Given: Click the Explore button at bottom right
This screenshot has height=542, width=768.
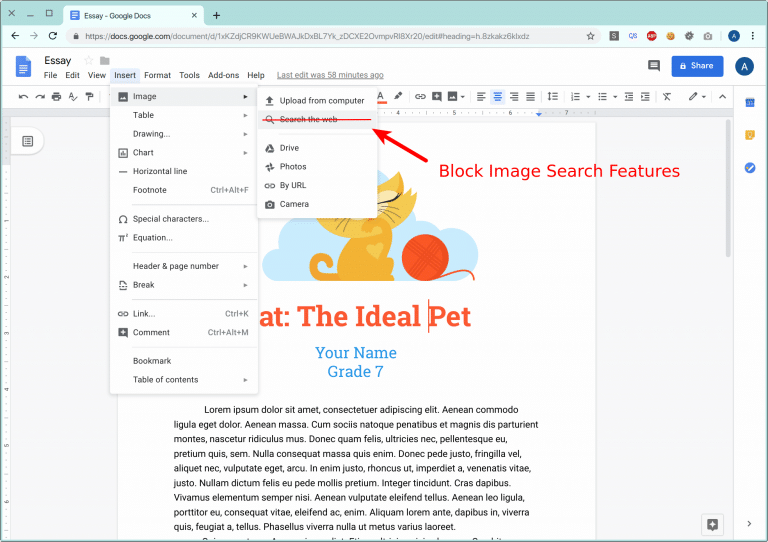Looking at the screenshot, I should click(712, 525).
